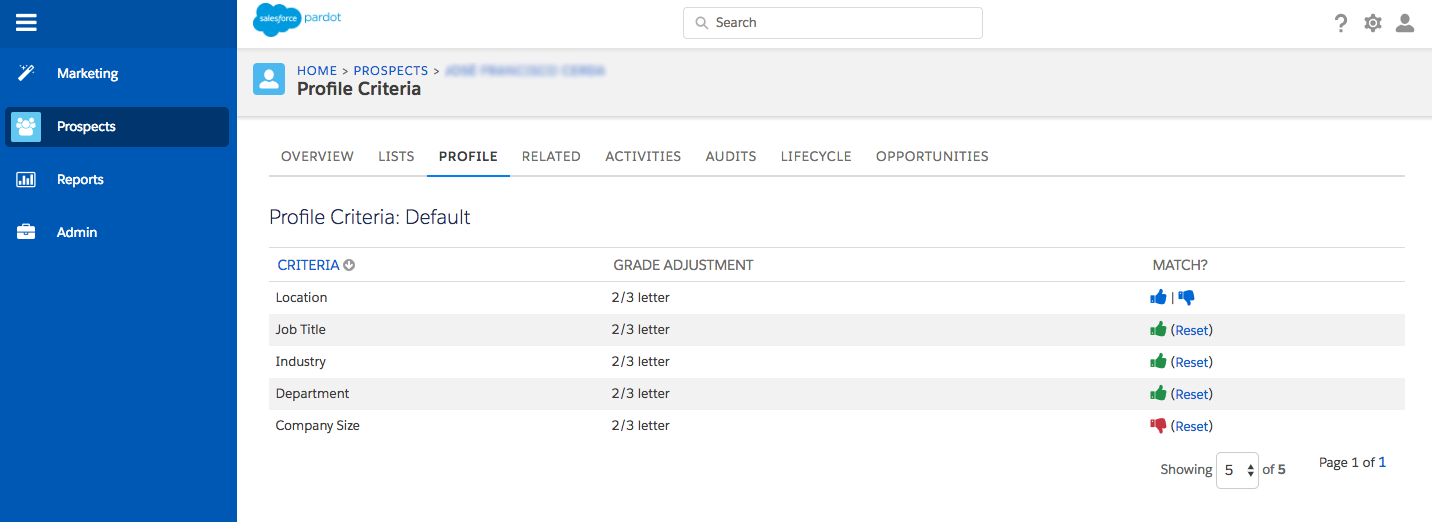1432x522 pixels.
Task: Click into the Search field
Action: pyautogui.click(x=832, y=22)
